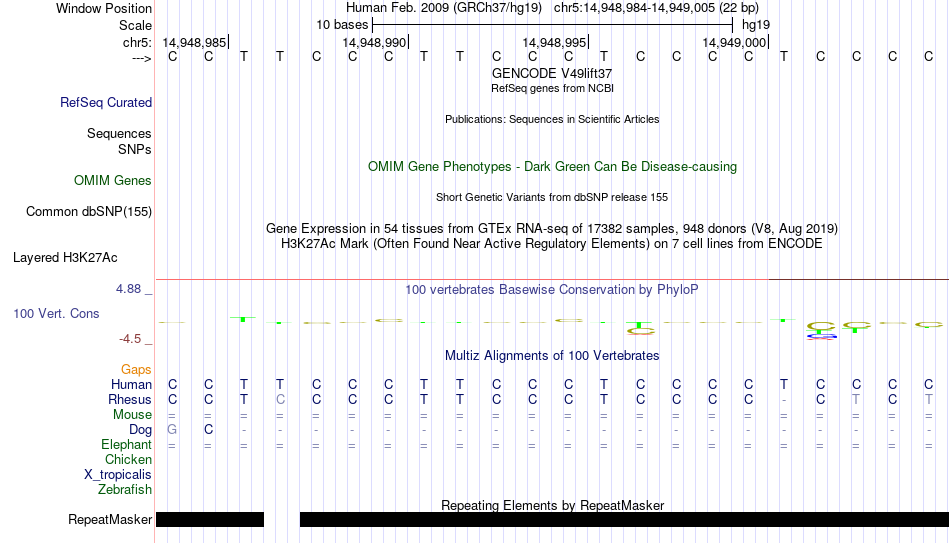
Task: Click the RepeatMasker track label
Action: click(x=110, y=519)
